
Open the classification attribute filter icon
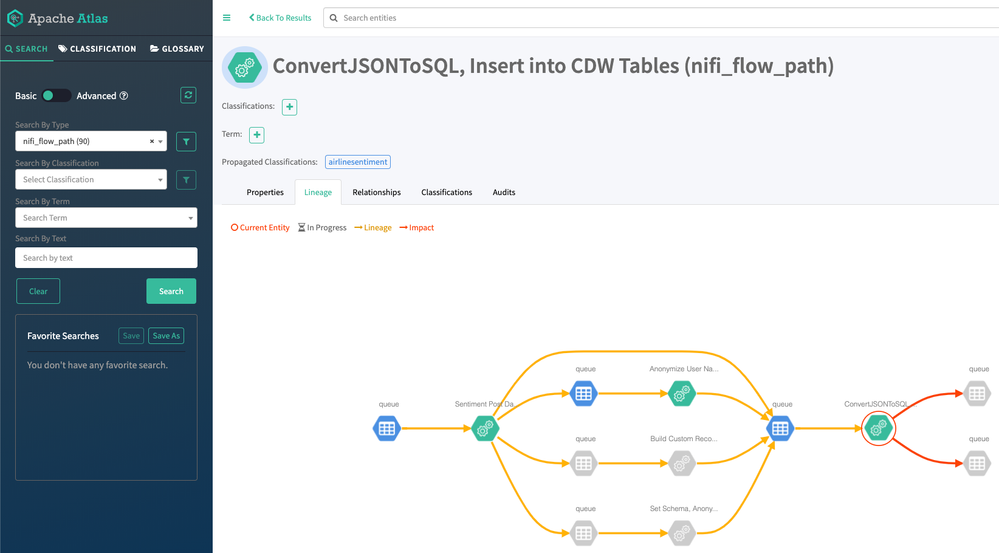tap(186, 180)
